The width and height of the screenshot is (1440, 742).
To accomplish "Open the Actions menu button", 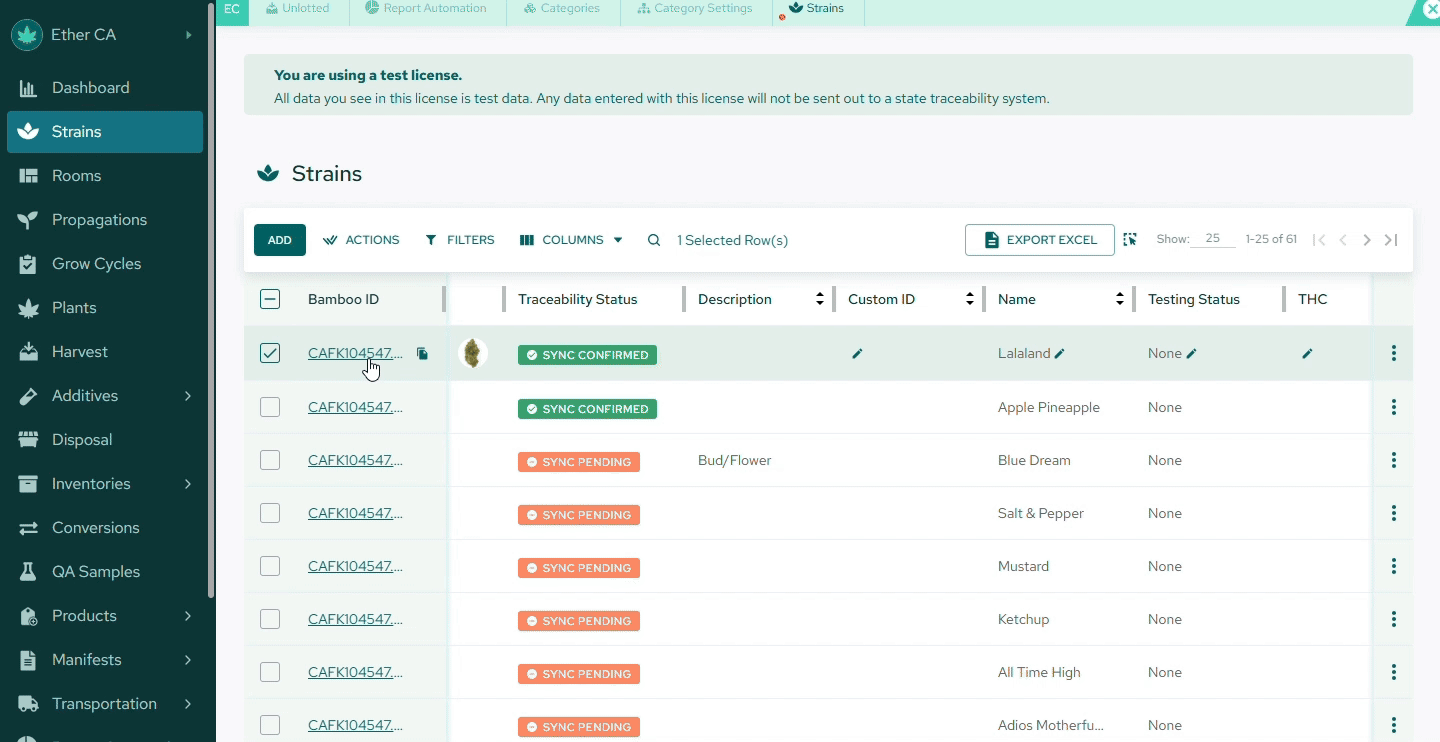I will point(361,240).
